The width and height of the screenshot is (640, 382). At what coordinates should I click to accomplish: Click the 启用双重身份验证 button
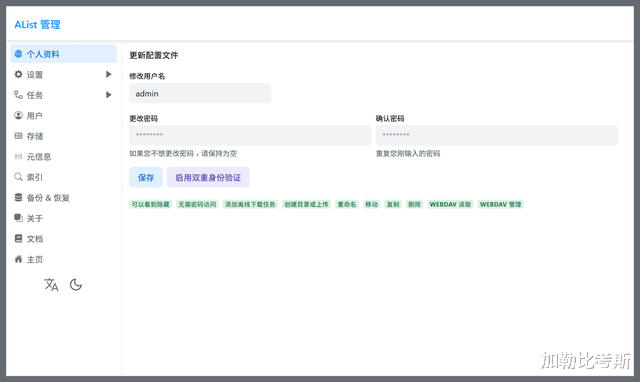pyautogui.click(x=208, y=178)
